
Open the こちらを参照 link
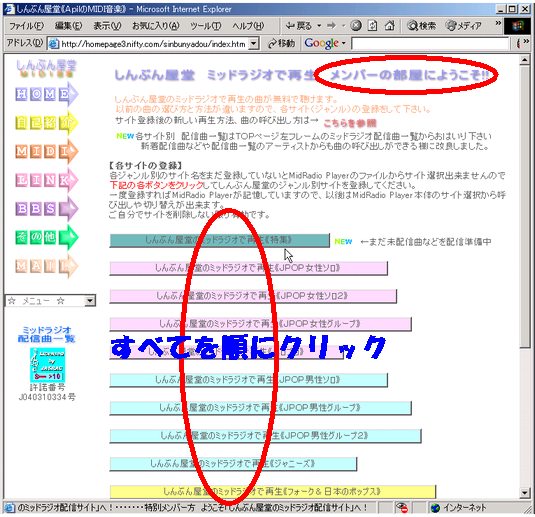click(x=349, y=123)
